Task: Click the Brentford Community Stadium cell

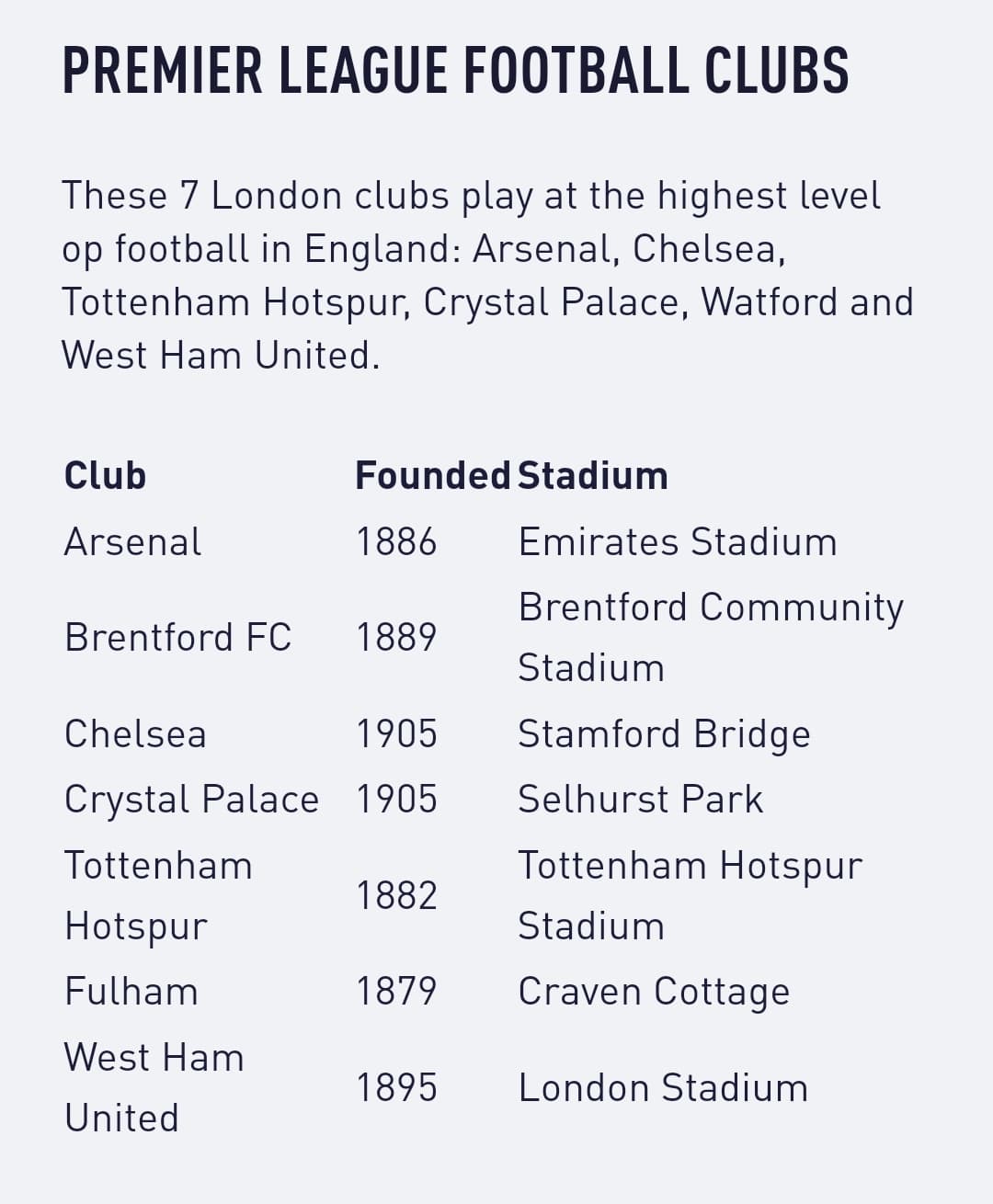Action: pyautogui.click(x=711, y=637)
